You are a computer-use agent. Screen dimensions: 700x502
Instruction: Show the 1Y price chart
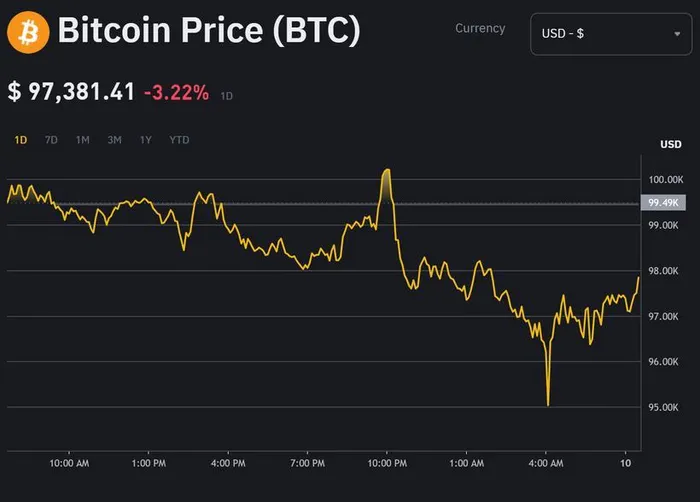(x=146, y=140)
